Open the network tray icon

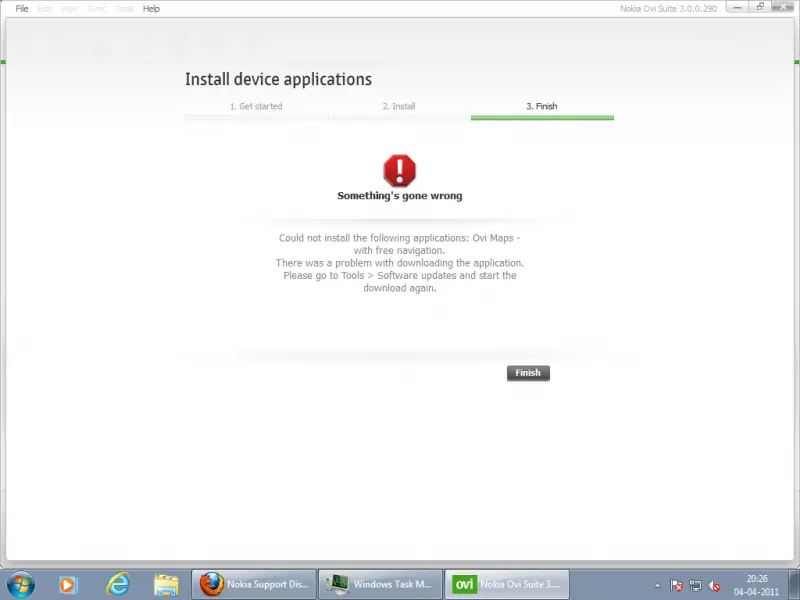pos(695,586)
